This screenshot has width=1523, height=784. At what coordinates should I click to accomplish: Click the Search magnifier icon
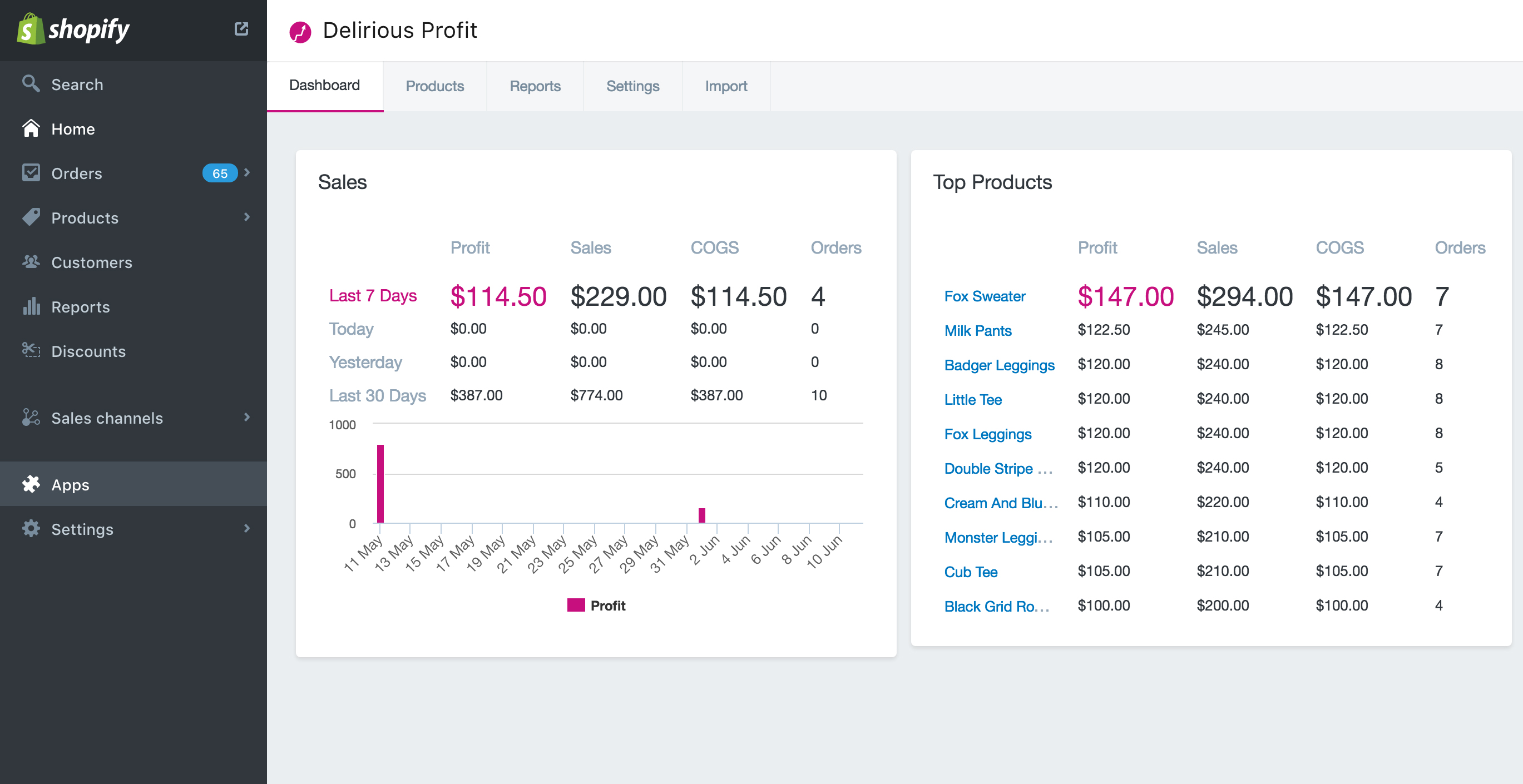coord(31,84)
